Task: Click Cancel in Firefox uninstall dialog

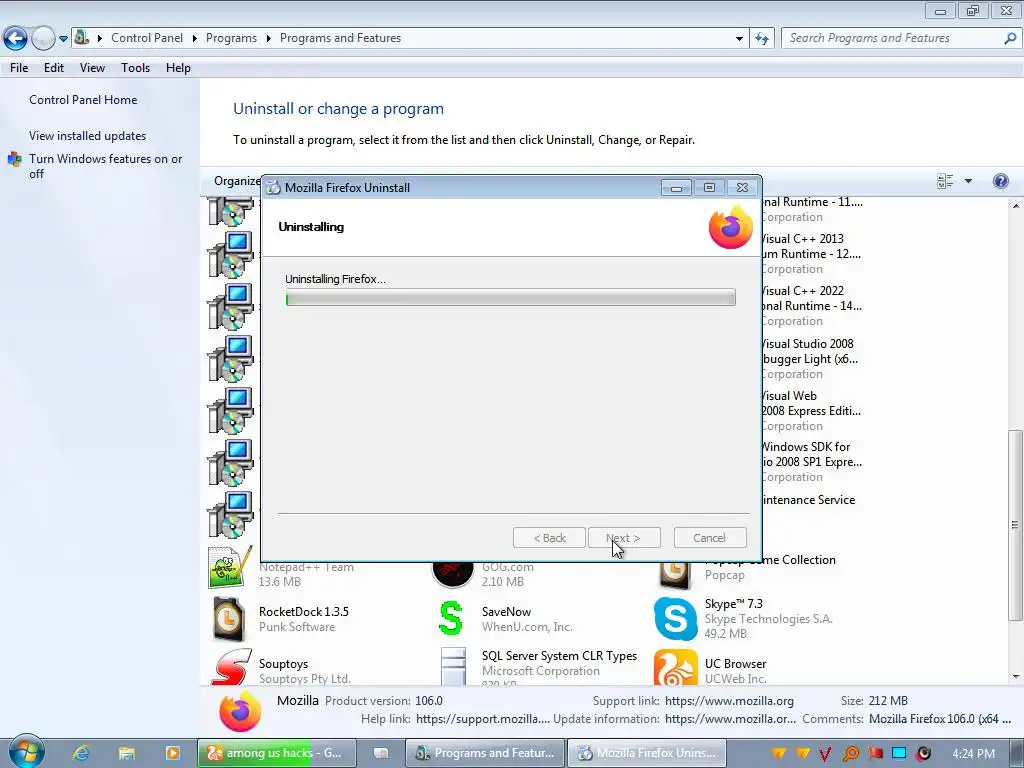Action: point(709,538)
